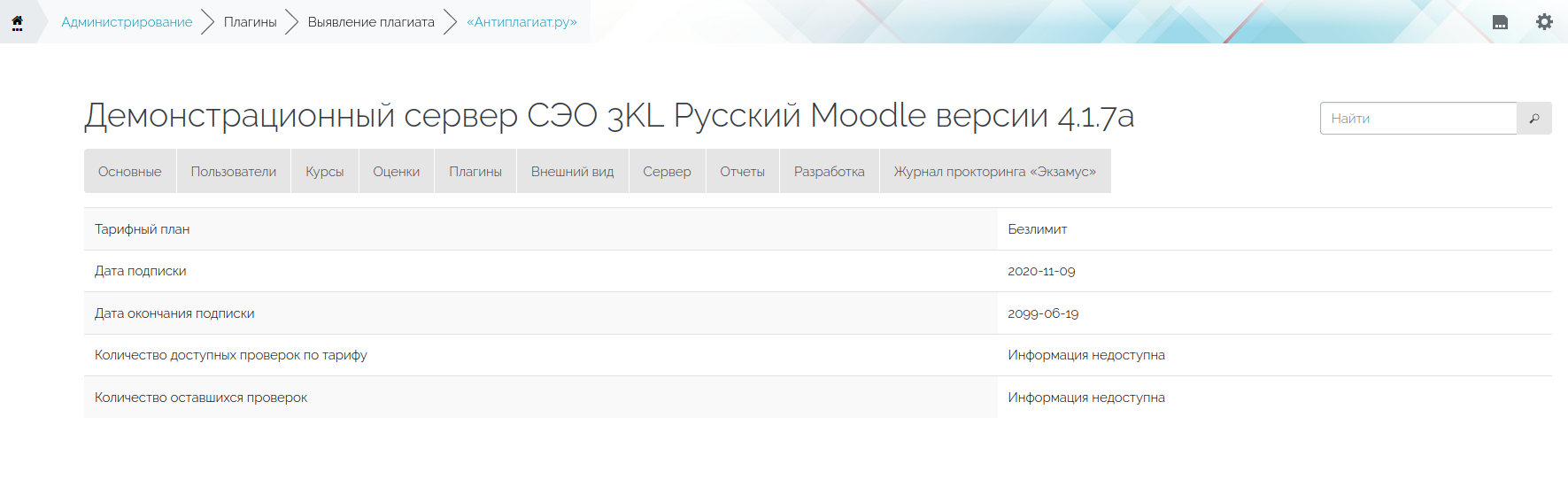
Task: Open the Оценки tab
Action: click(x=397, y=172)
